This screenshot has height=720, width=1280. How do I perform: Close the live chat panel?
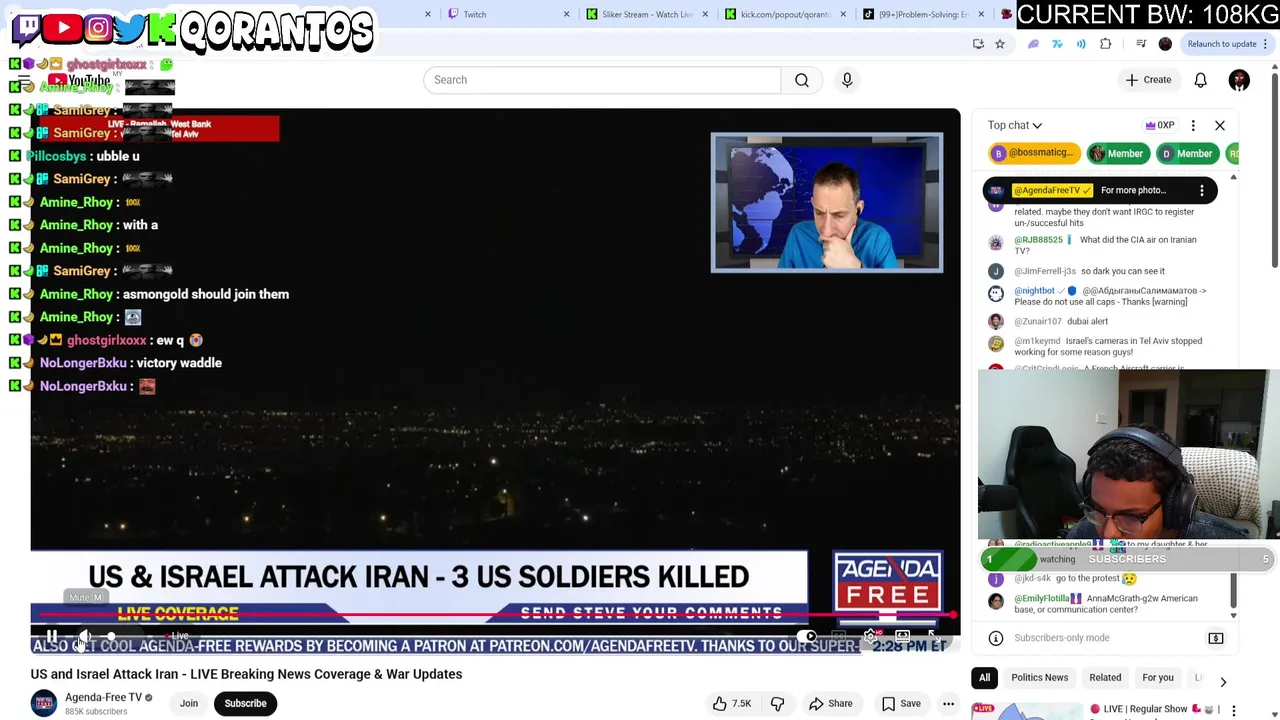pos(1220,125)
